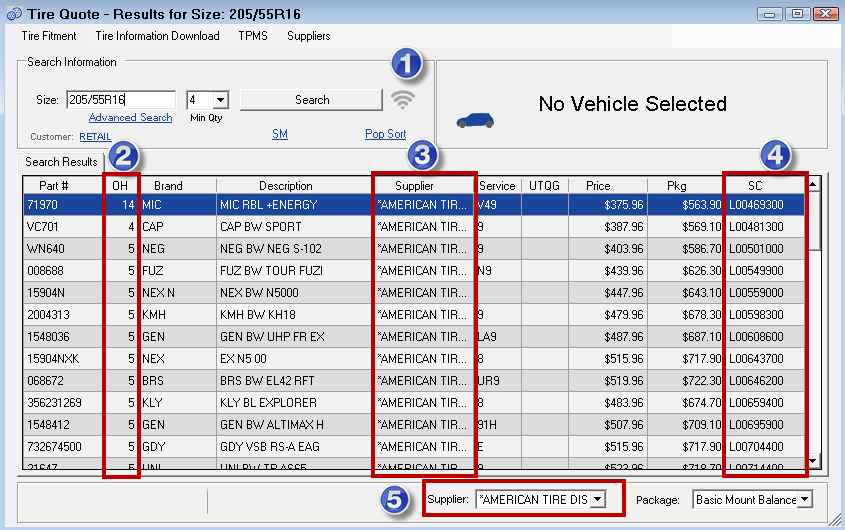Select part number 008688

point(45,271)
